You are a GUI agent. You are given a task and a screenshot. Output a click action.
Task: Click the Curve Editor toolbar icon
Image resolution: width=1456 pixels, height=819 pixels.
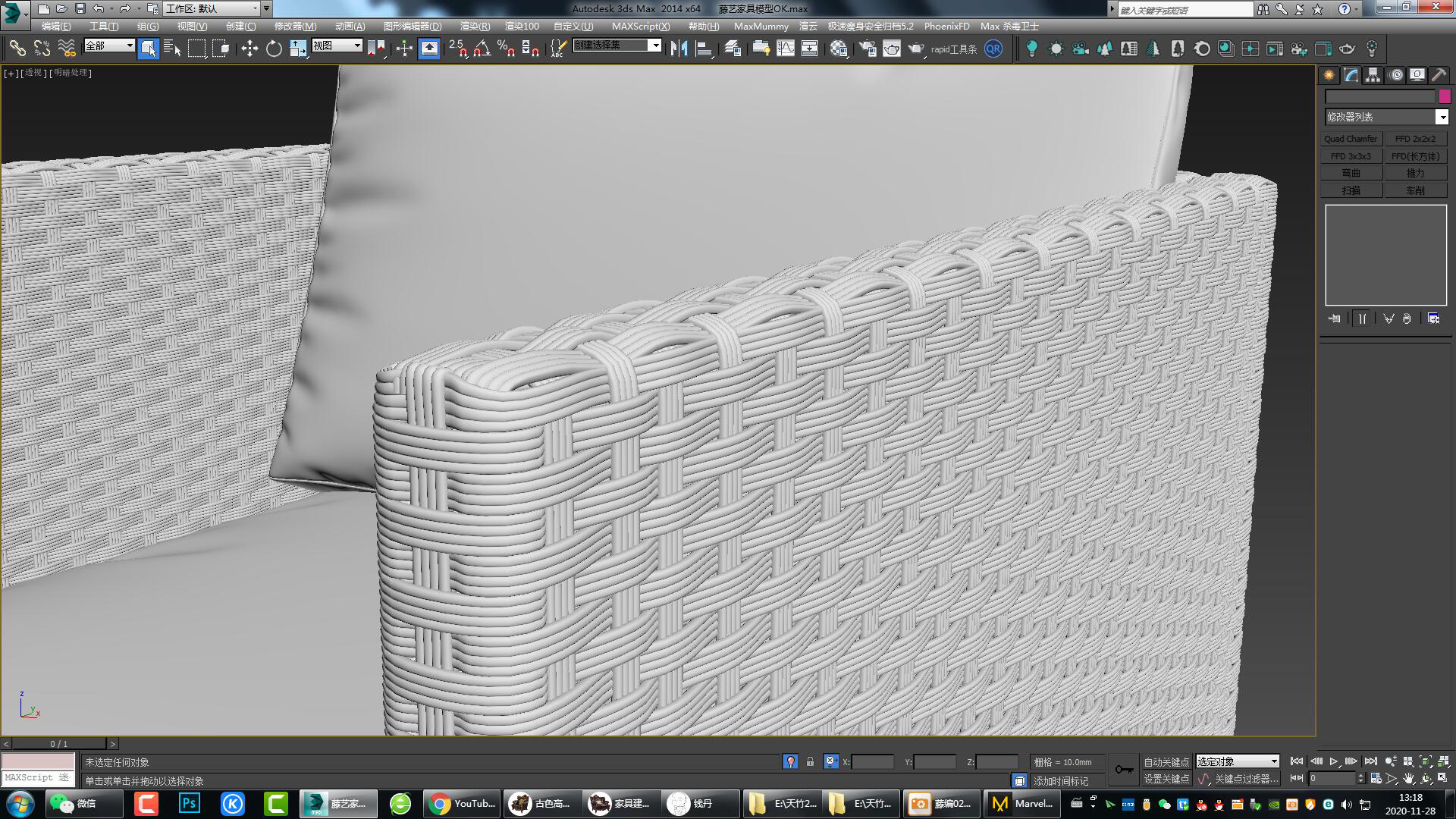pos(786,49)
